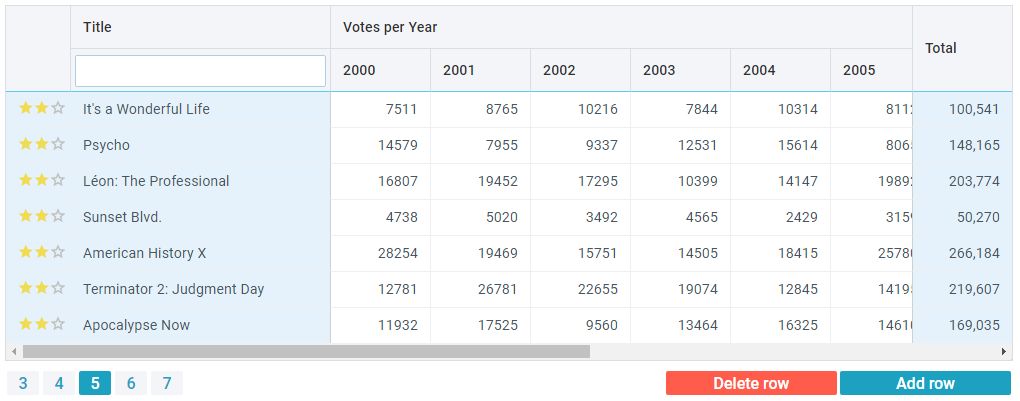Screen dimensions: 1020x401
Task: Click star rating for It's a Wonderful Life
Action: pyautogui.click(x=41, y=109)
